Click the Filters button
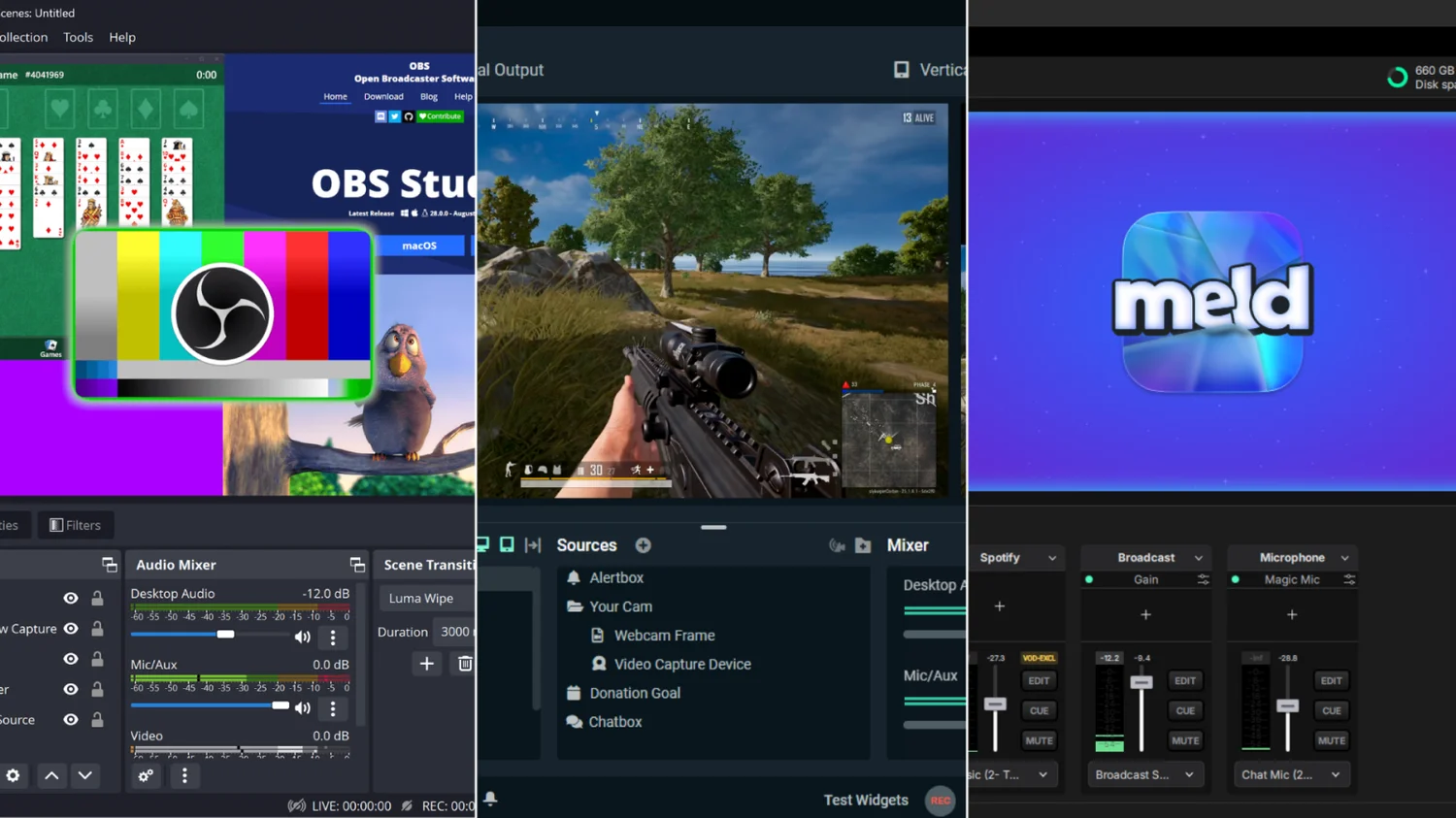The image size is (1456, 818). coord(75,525)
